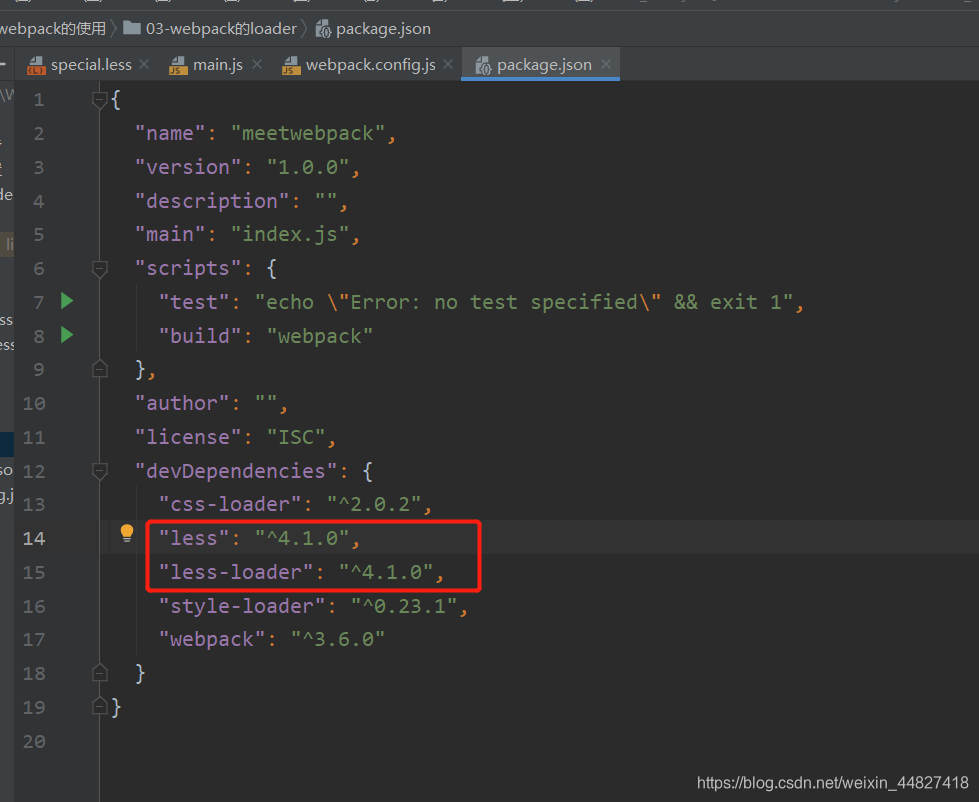Run the build script via gutter arrow
The width and height of the screenshot is (979, 802).
pyautogui.click(x=67, y=335)
